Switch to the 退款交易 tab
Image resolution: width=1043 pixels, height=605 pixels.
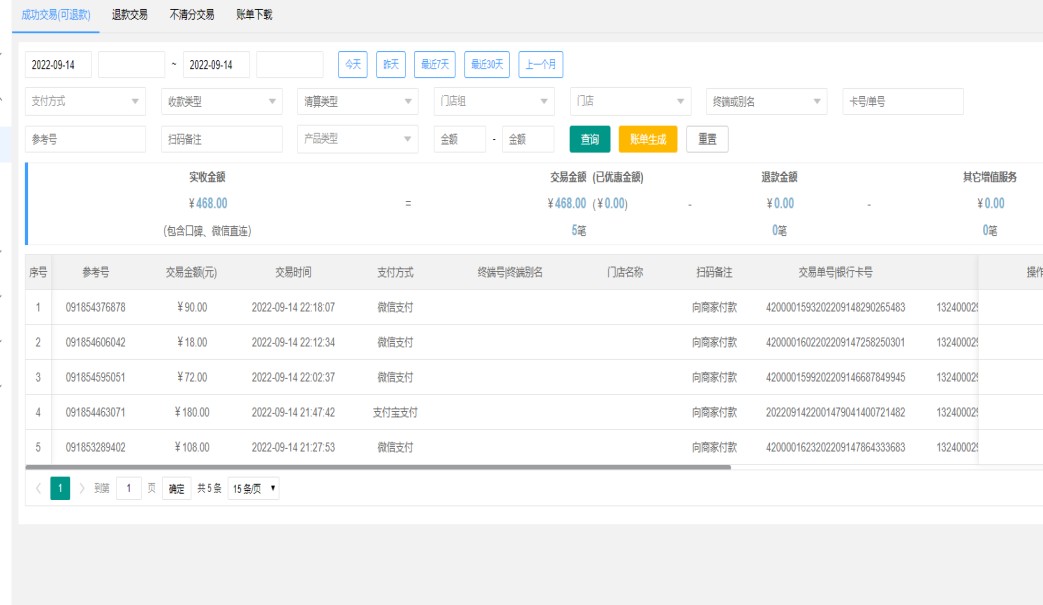[x=128, y=14]
